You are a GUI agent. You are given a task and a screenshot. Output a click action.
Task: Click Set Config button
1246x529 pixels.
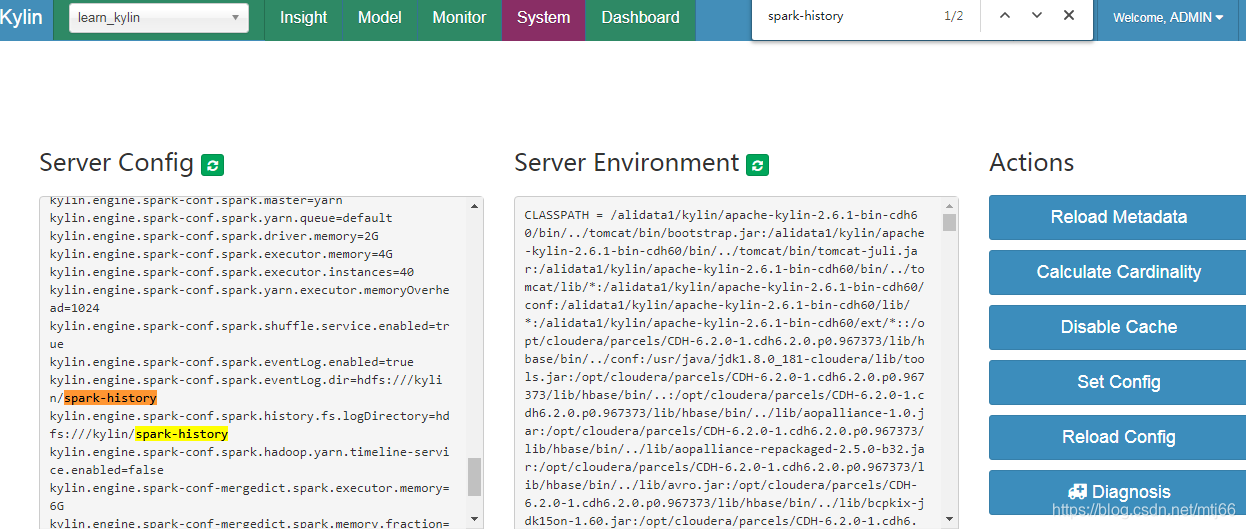click(1119, 382)
